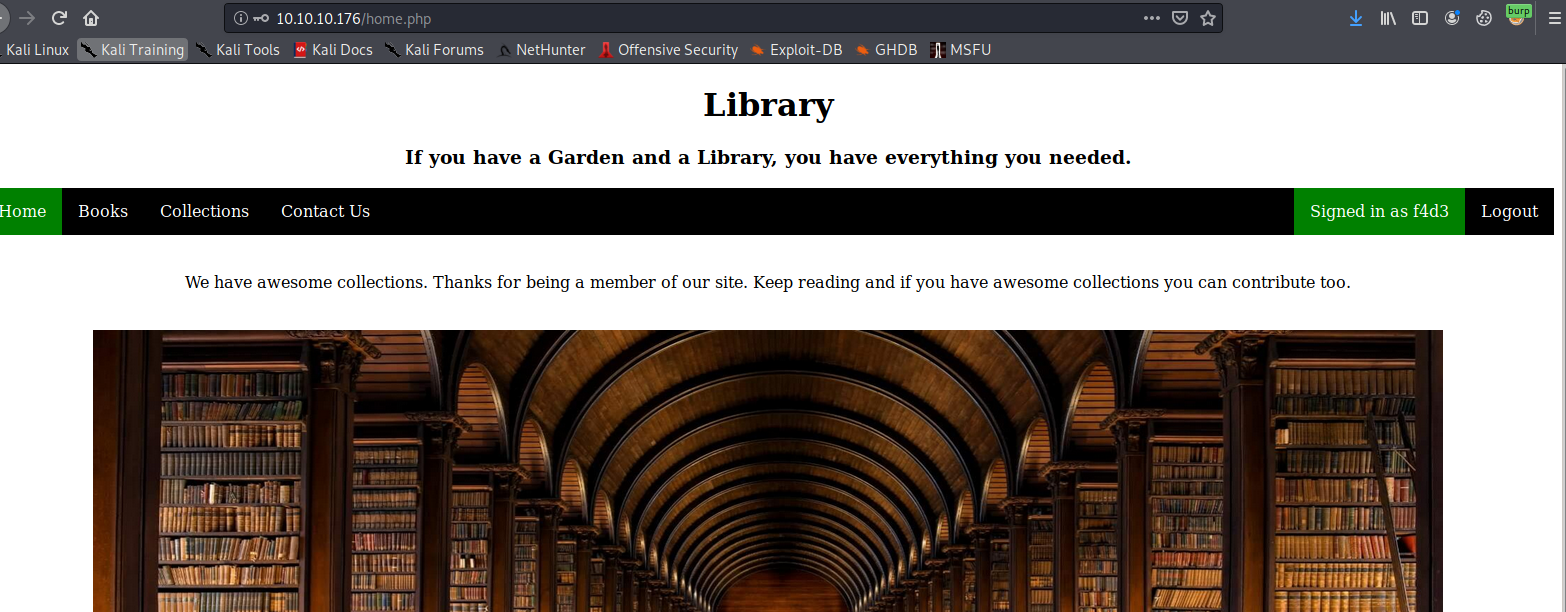1566x612 pixels.
Task: Click the address bar URL field
Action: click(700, 18)
